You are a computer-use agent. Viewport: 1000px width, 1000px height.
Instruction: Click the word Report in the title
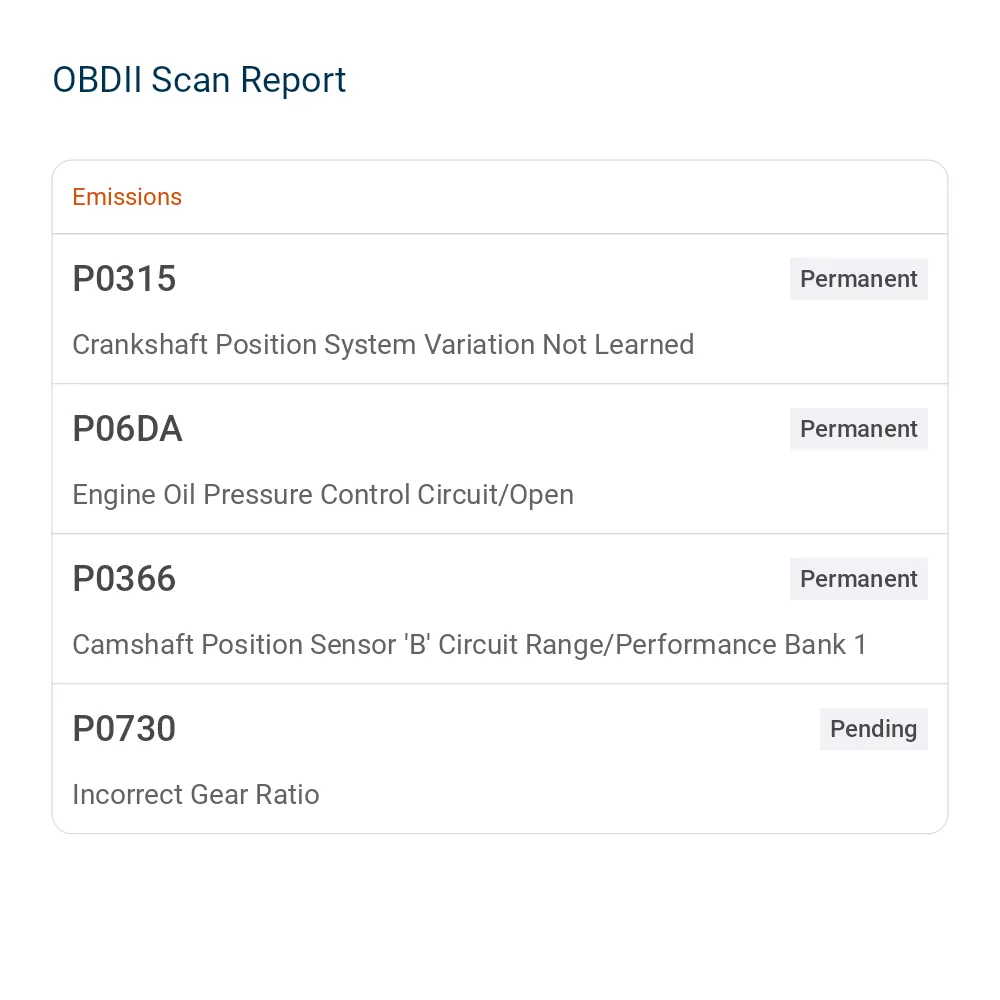[x=293, y=82]
